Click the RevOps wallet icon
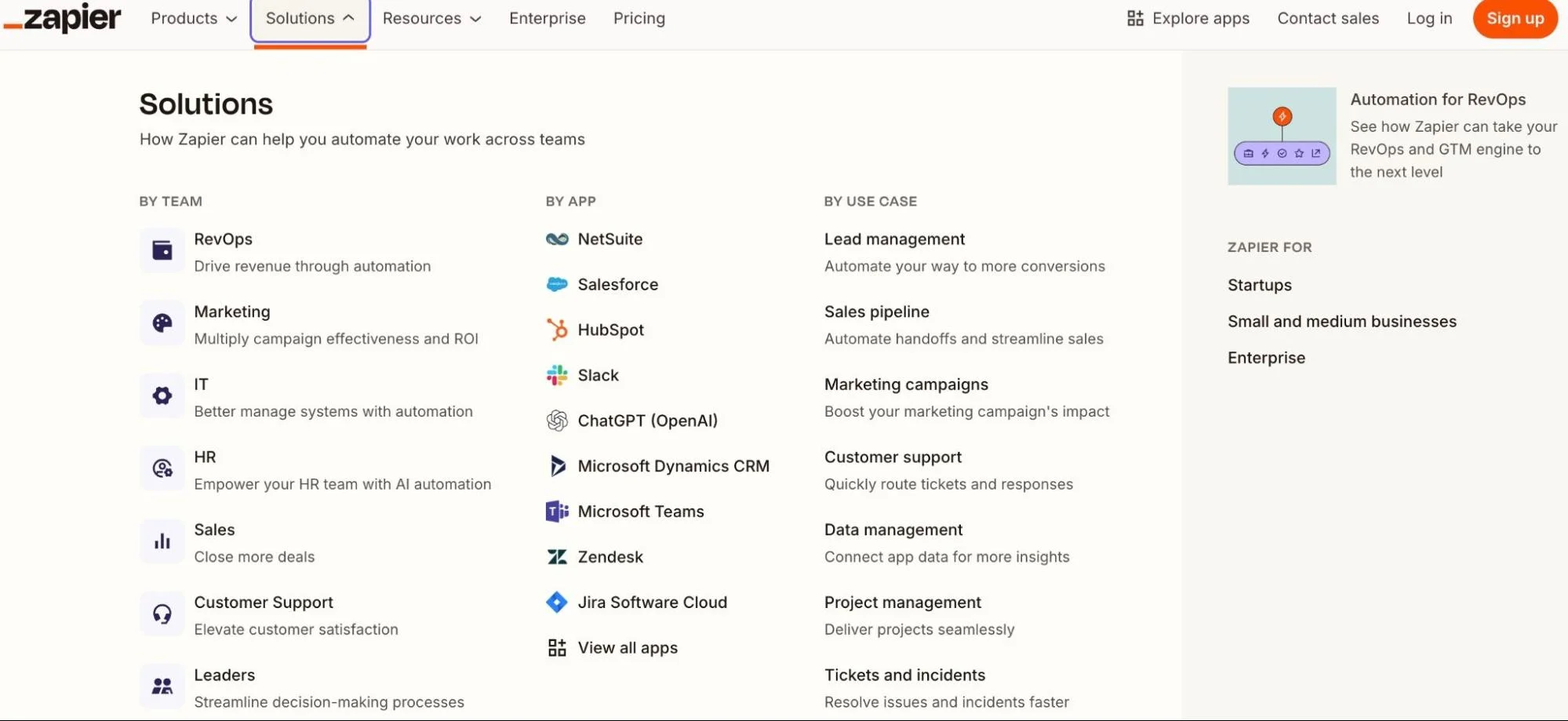This screenshot has height=721, width=1568. tap(162, 250)
